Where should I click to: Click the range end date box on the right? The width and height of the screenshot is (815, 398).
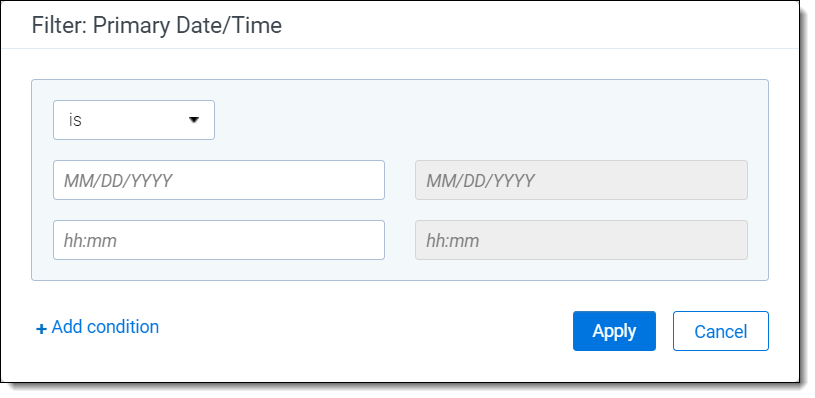click(581, 180)
